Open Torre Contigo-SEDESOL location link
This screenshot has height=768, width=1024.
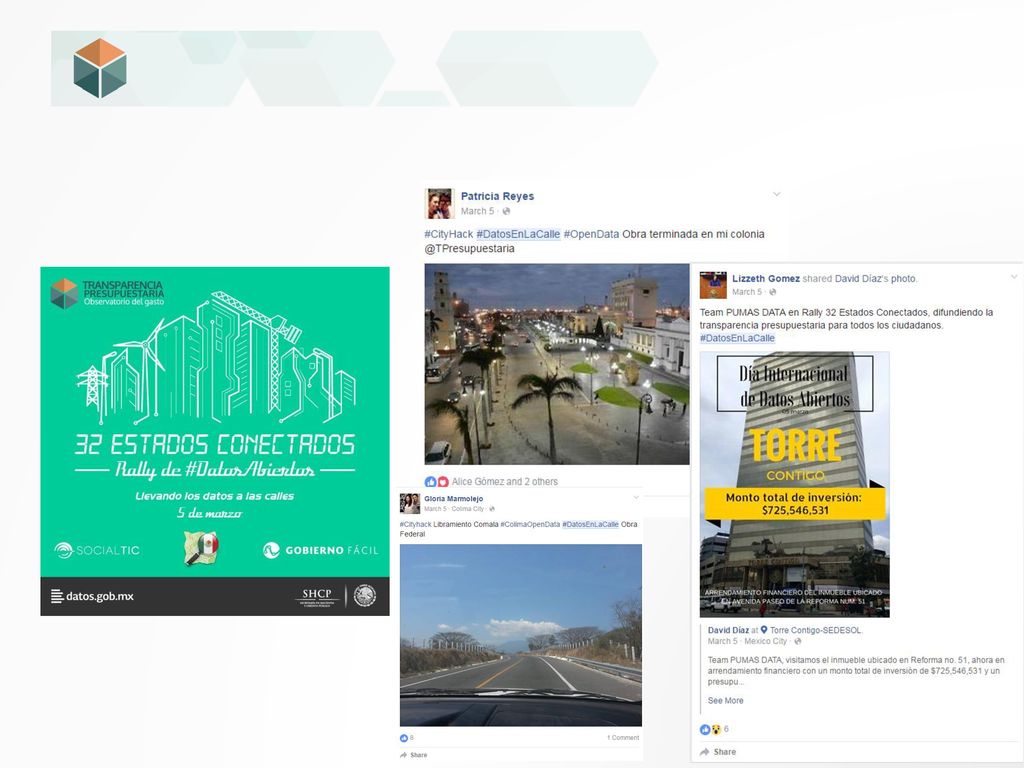pos(816,630)
